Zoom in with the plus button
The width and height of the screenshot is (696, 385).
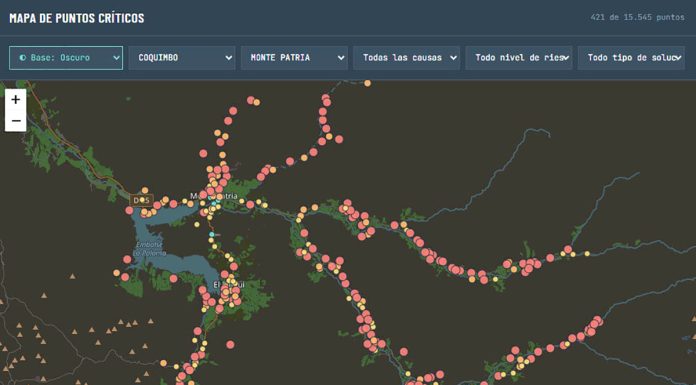[x=16, y=99]
